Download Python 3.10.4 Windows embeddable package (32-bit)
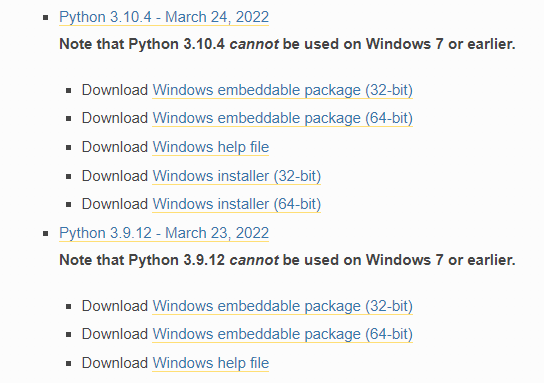 tap(282, 90)
